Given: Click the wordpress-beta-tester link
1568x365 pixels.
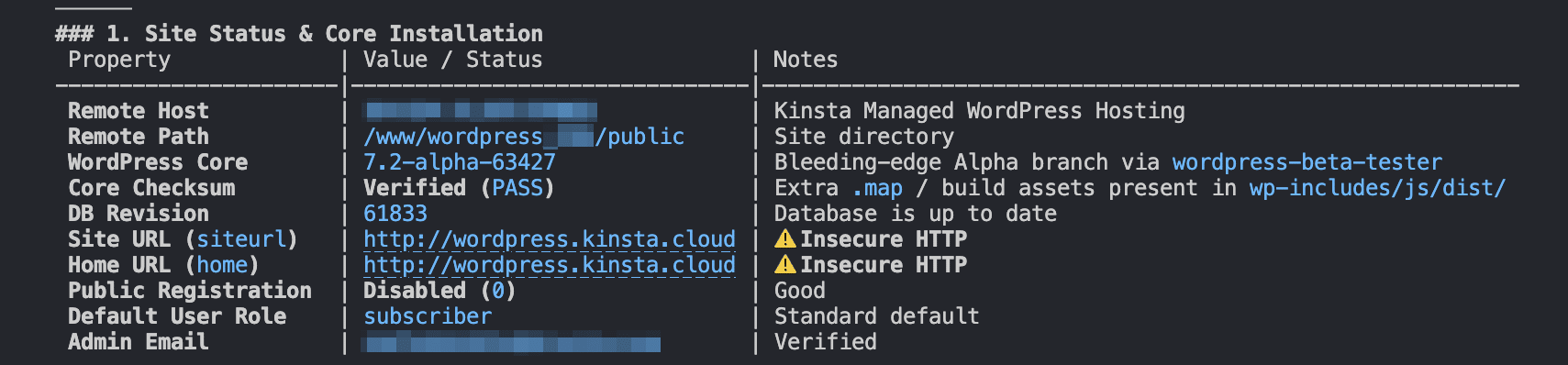Looking at the screenshot, I should pyautogui.click(x=1307, y=162).
